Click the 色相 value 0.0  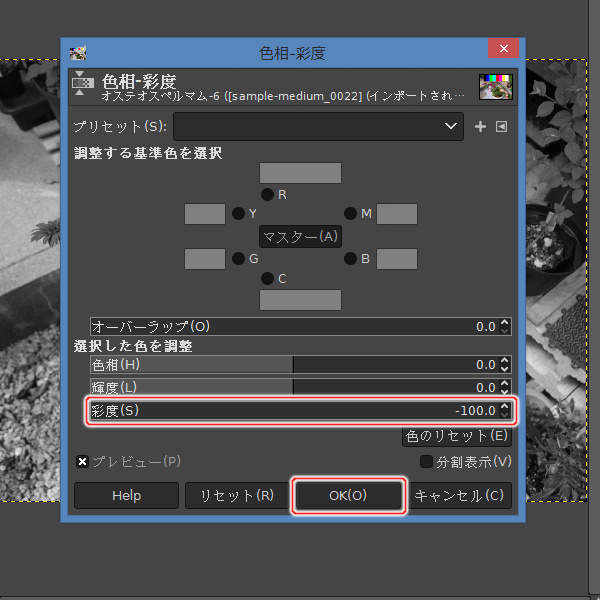pos(486,365)
